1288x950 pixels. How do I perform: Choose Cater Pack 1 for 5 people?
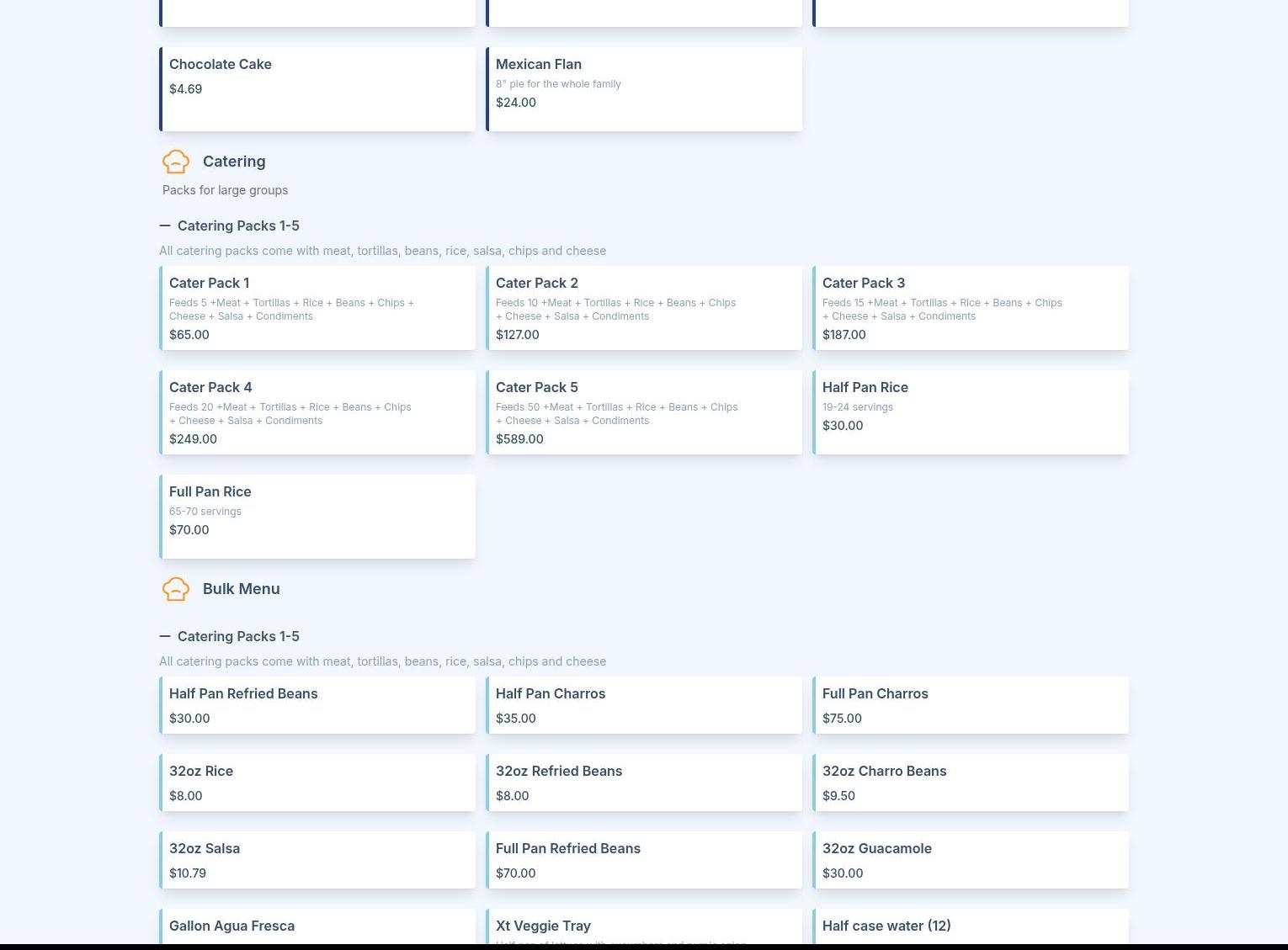pyautogui.click(x=317, y=308)
